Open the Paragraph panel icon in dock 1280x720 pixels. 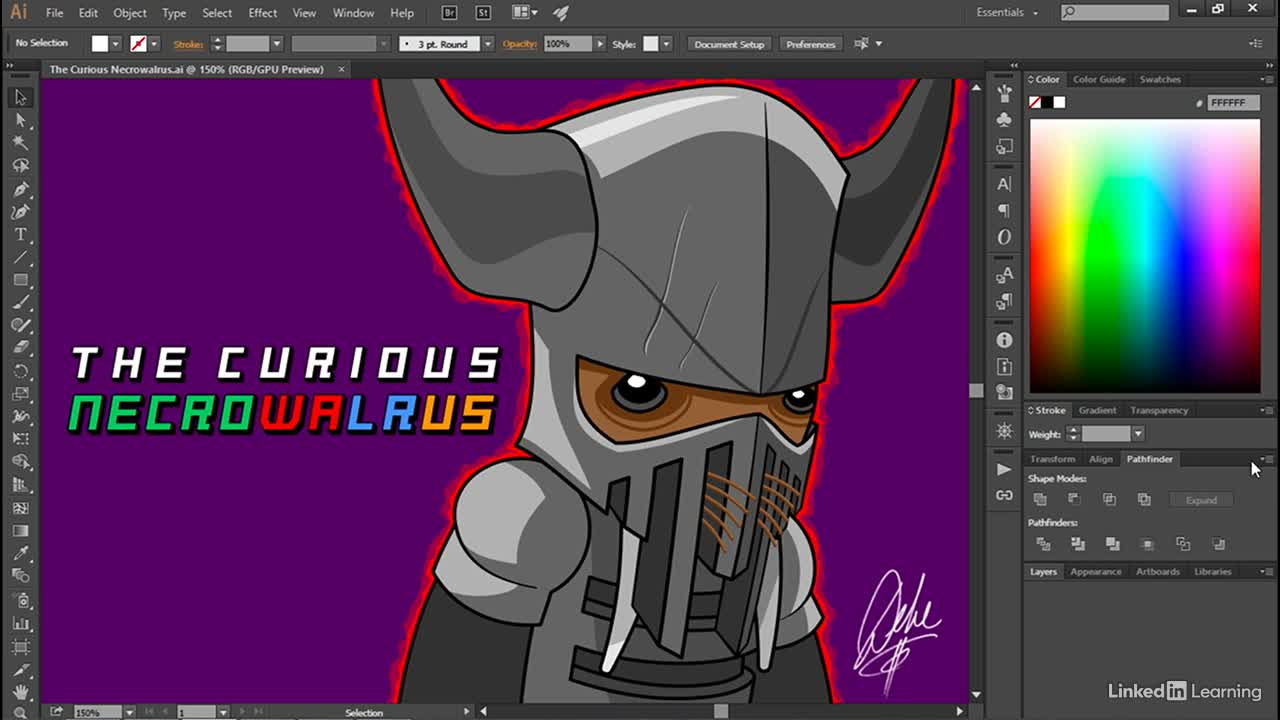pos(1004,211)
